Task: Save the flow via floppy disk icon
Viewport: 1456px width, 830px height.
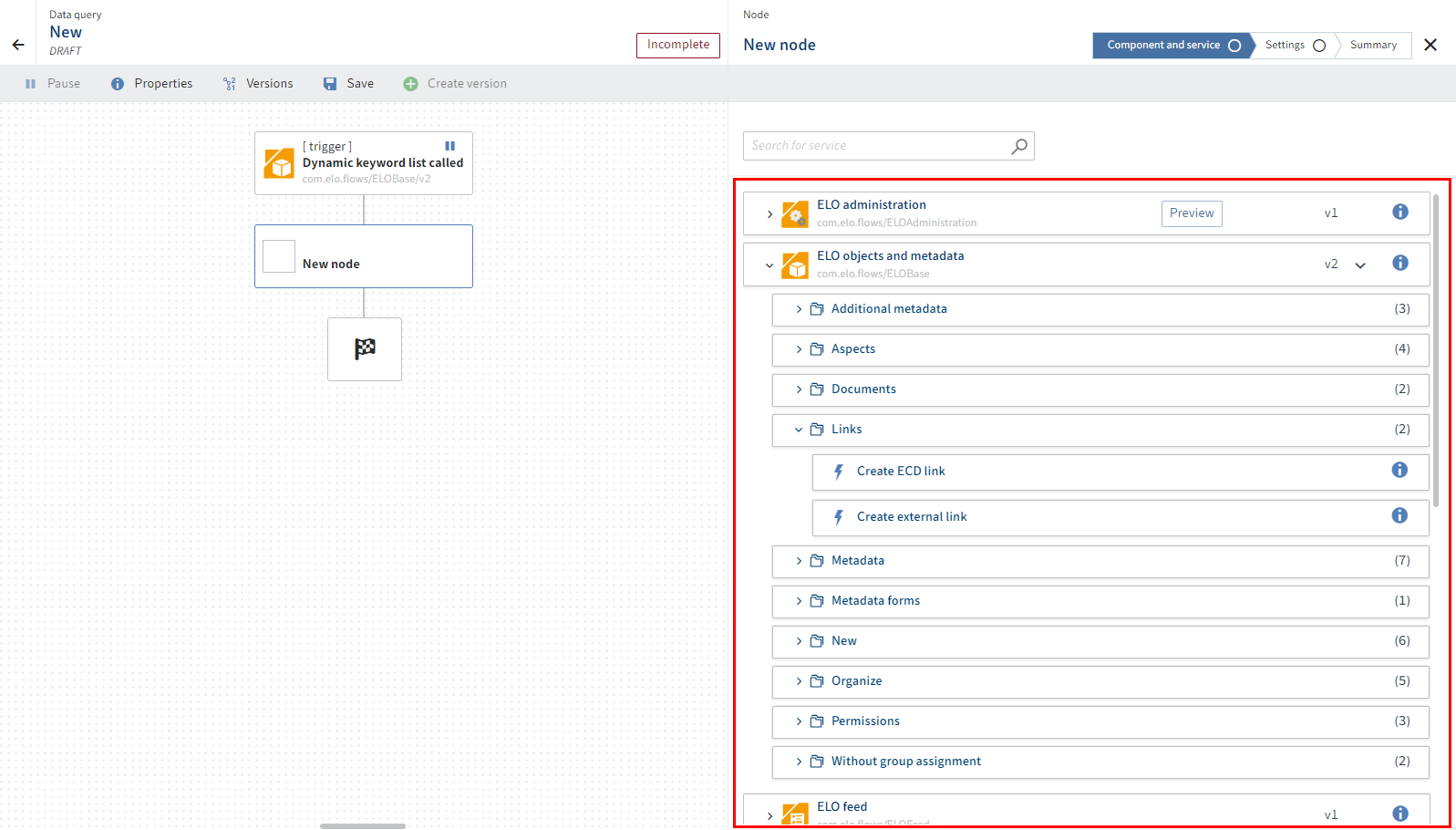Action: (330, 84)
